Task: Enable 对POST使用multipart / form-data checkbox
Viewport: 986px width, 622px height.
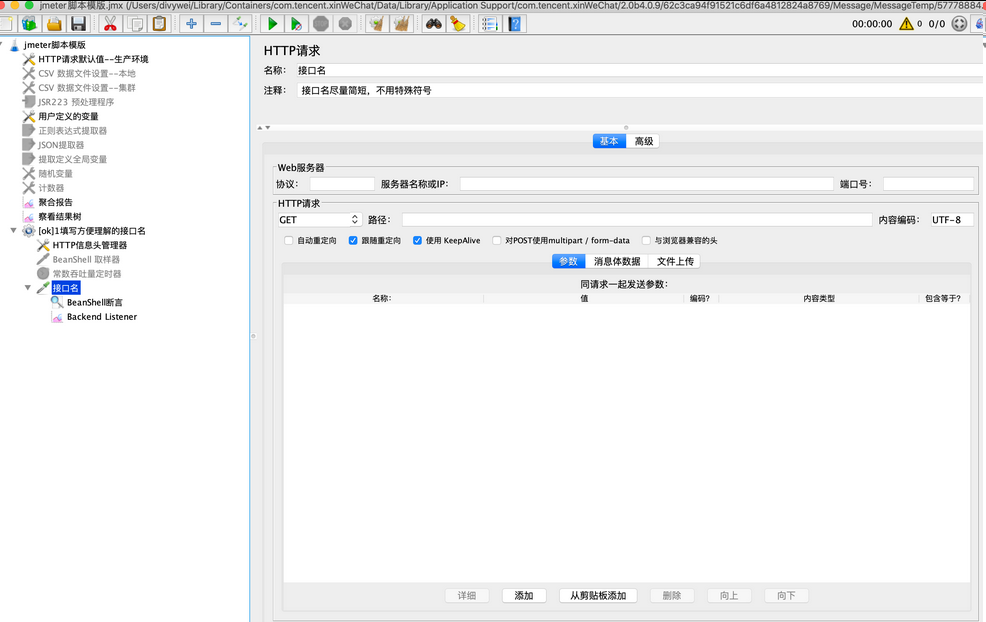Action: (497, 240)
